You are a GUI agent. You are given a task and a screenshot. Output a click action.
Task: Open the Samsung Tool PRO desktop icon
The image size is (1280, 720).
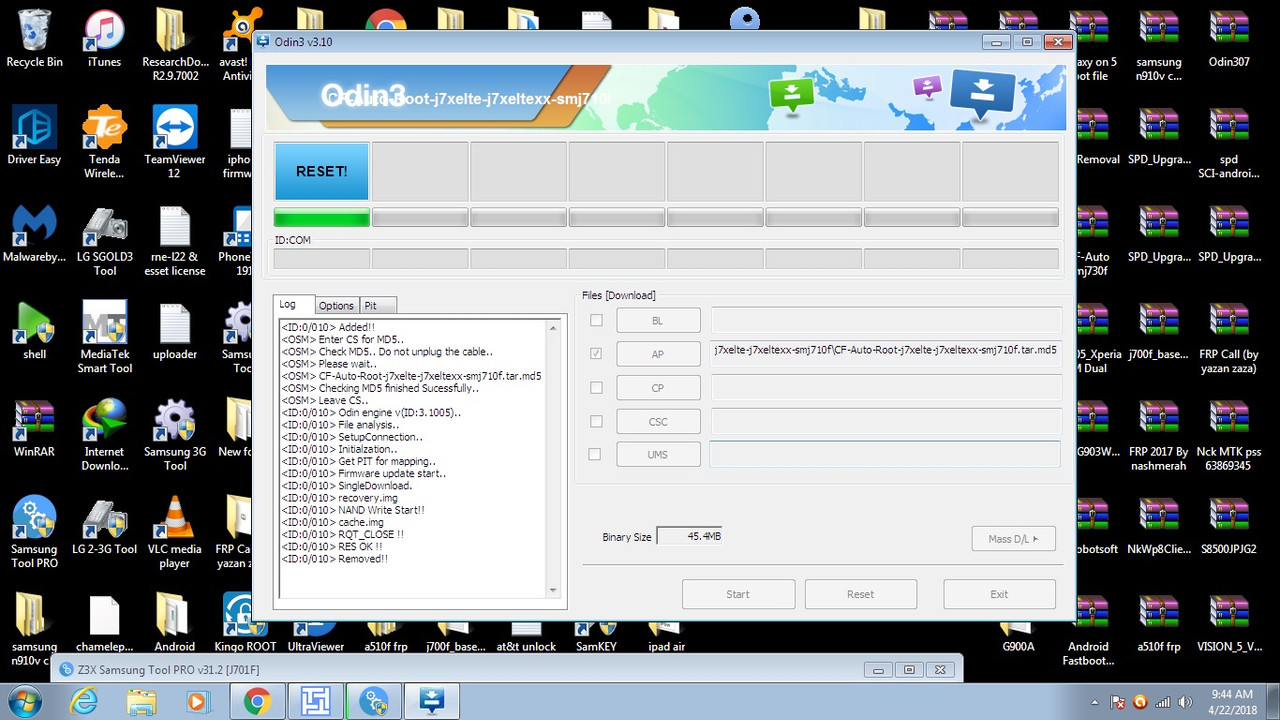[34, 532]
